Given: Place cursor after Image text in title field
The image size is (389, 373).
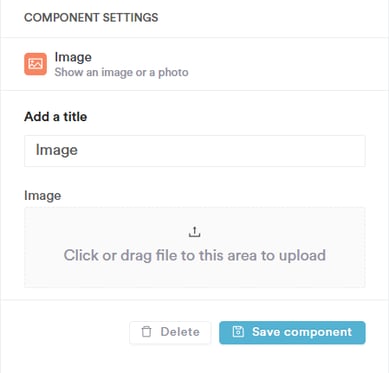Looking at the screenshot, I should tap(79, 150).
